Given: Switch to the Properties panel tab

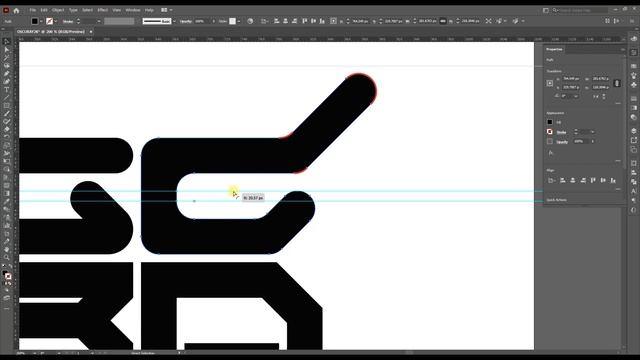Looking at the screenshot, I should tap(554, 49).
